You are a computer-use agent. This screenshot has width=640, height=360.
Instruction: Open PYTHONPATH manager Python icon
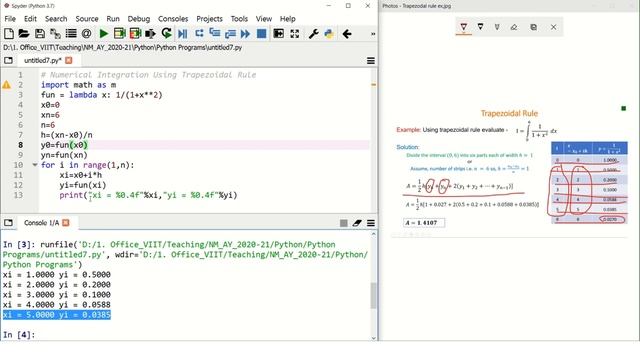click(x=329, y=33)
